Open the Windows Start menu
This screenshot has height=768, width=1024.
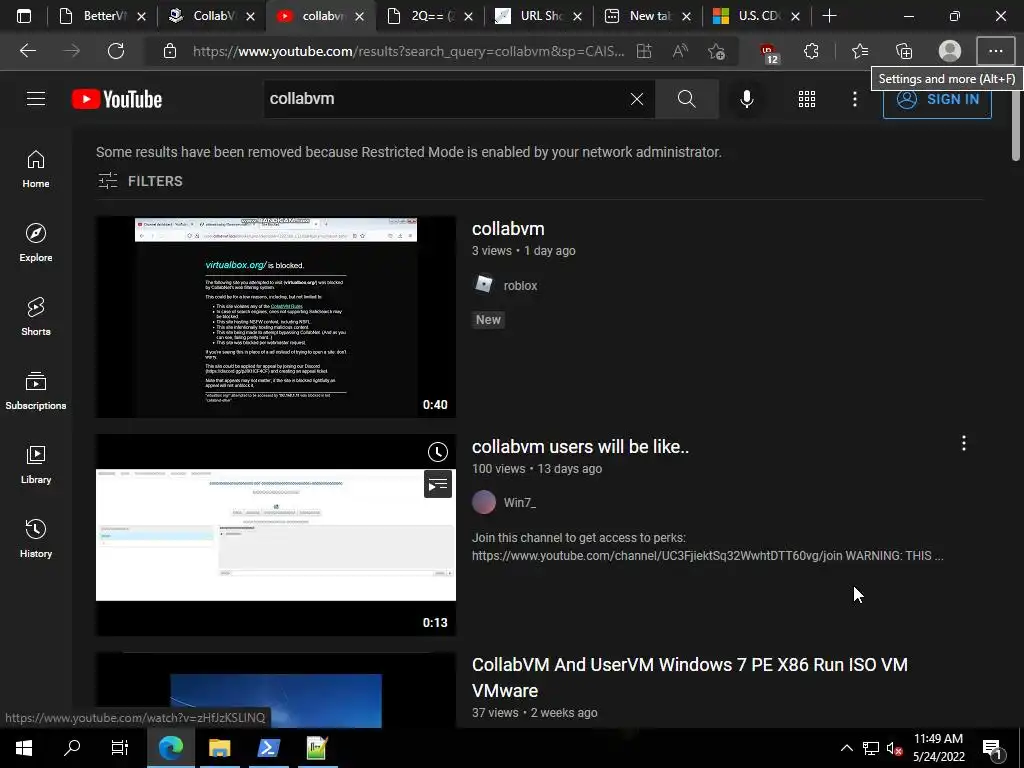(24, 747)
